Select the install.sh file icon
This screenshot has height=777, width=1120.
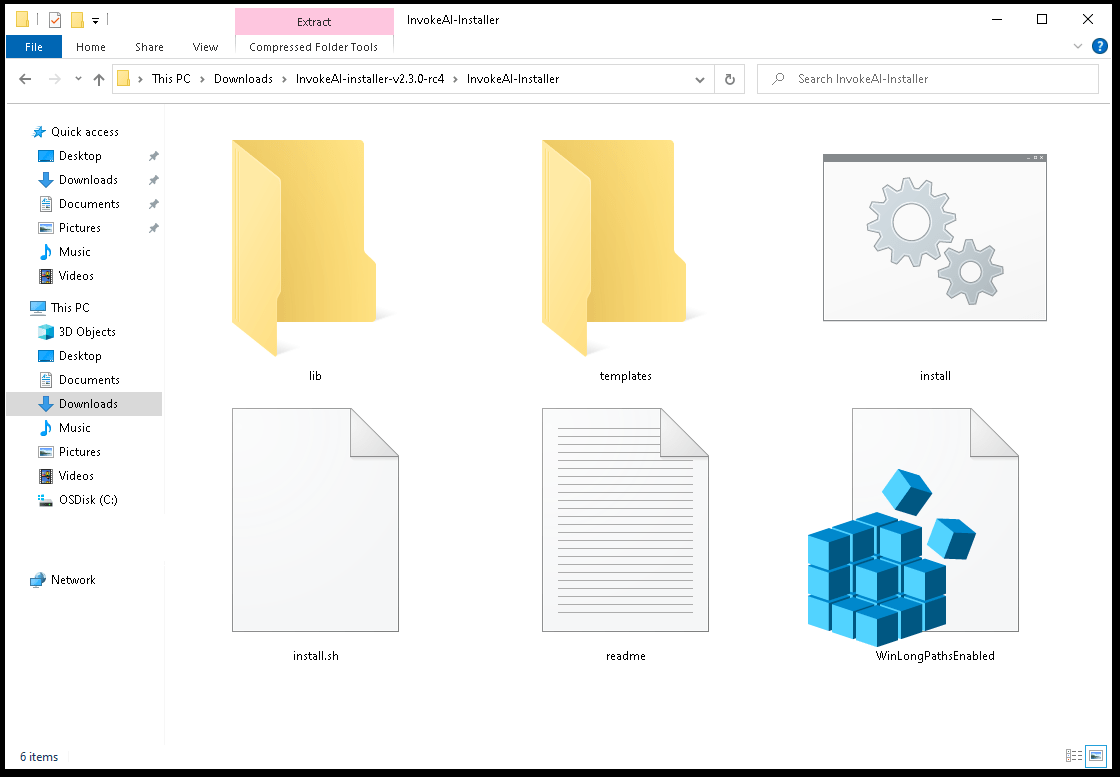[315, 520]
